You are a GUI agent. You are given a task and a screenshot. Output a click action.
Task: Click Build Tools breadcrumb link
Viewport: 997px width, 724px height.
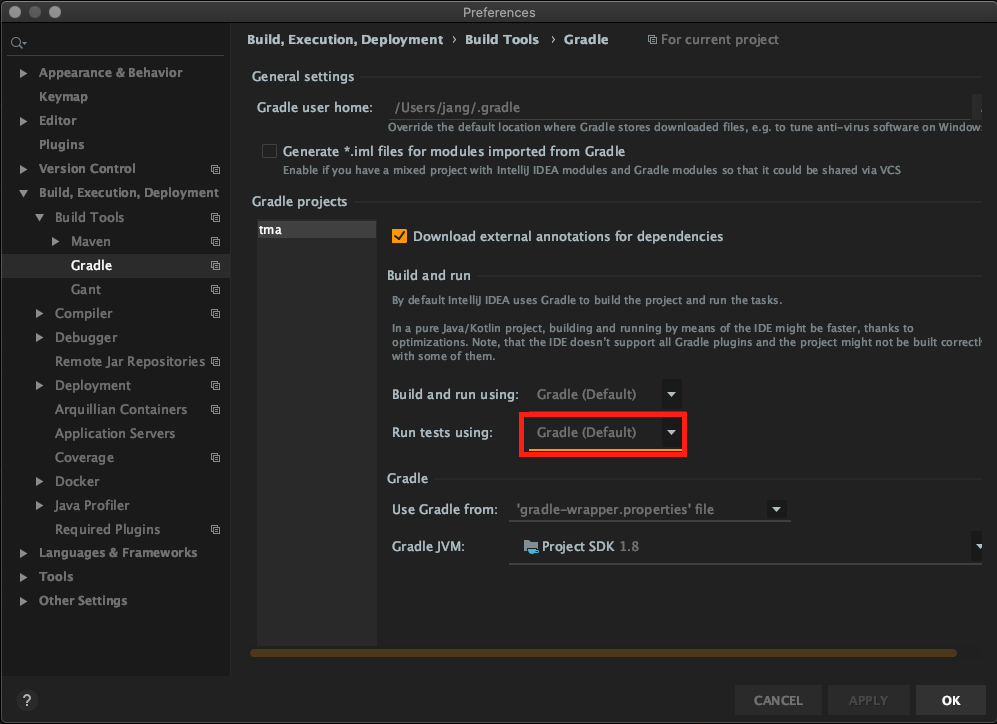click(502, 39)
